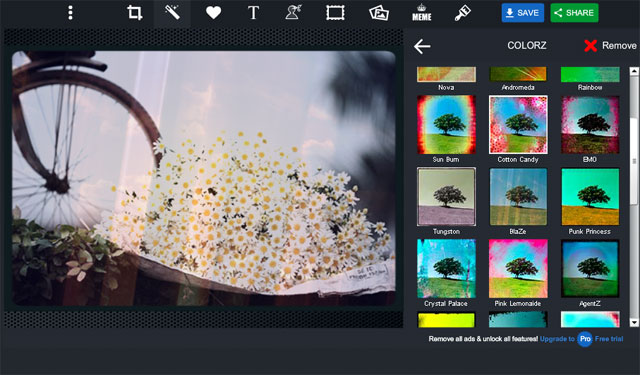Remove the applied Colorz effect

point(610,46)
